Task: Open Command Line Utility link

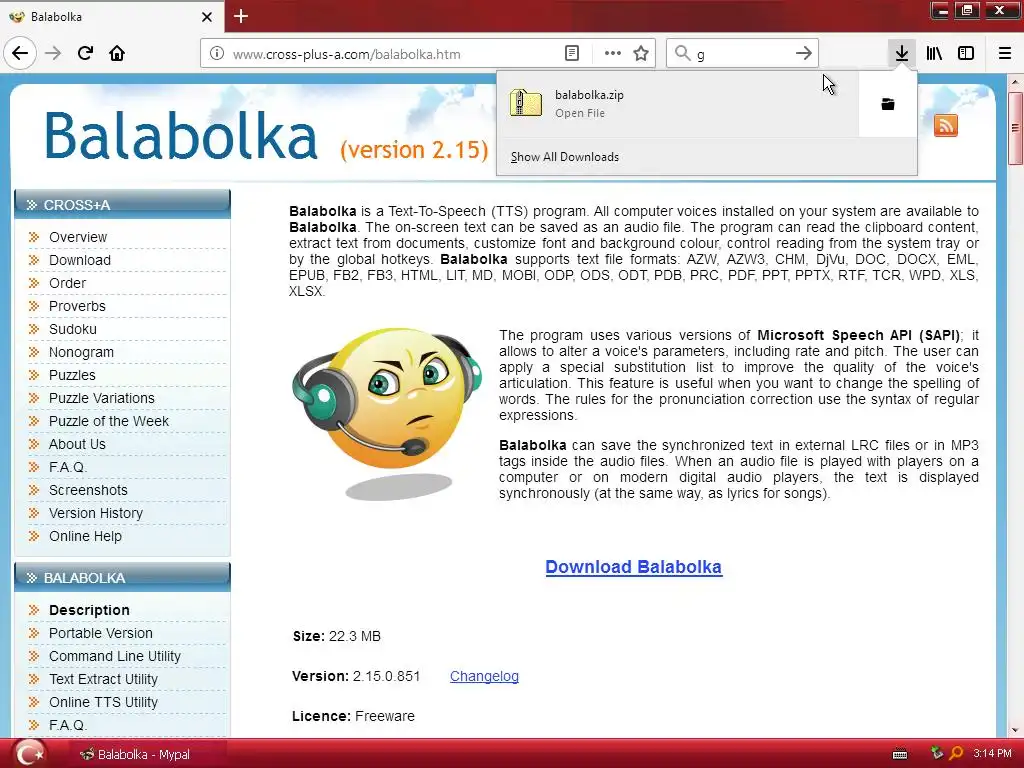Action: tap(114, 656)
